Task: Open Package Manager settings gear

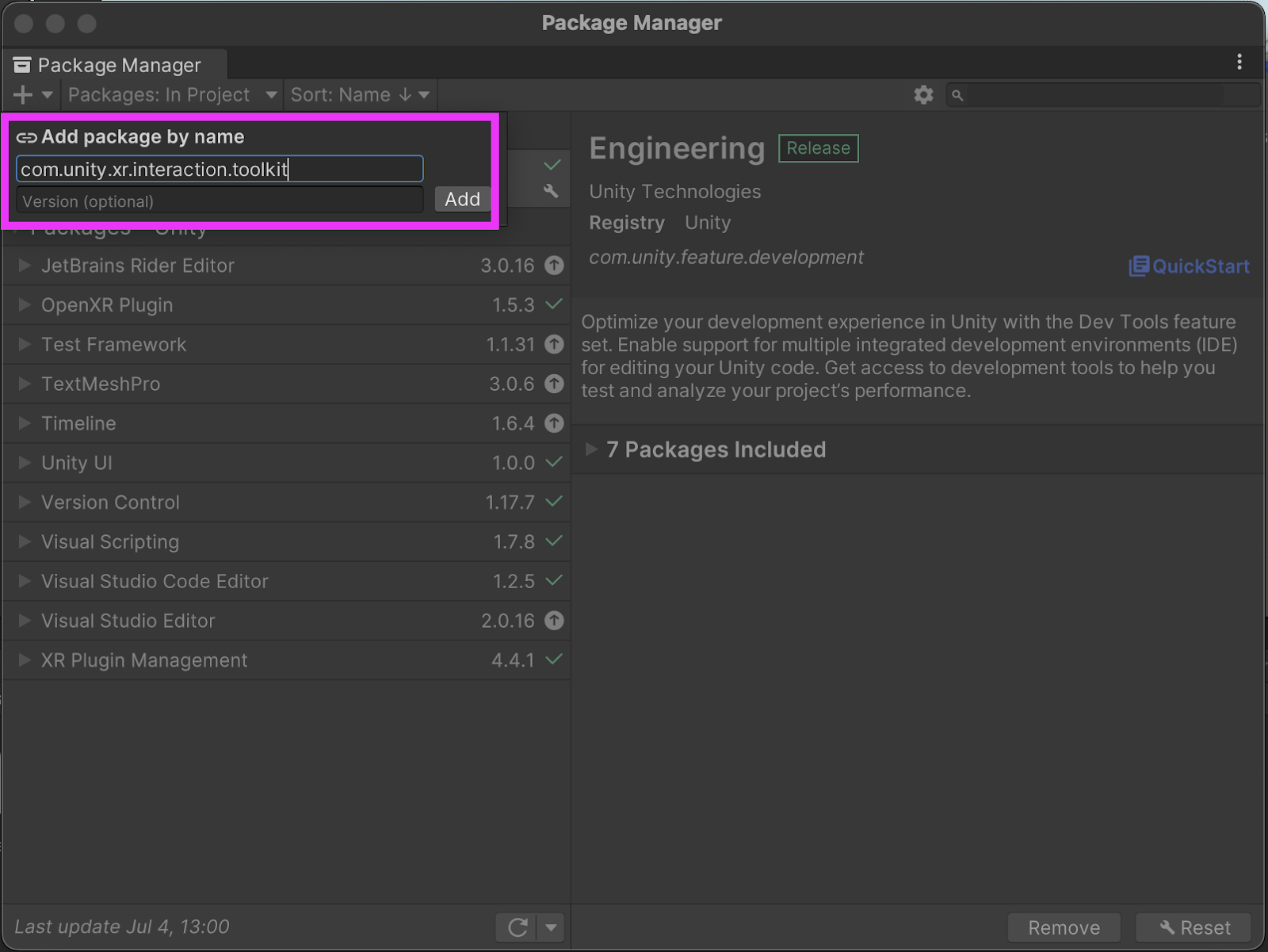Action: (x=923, y=95)
